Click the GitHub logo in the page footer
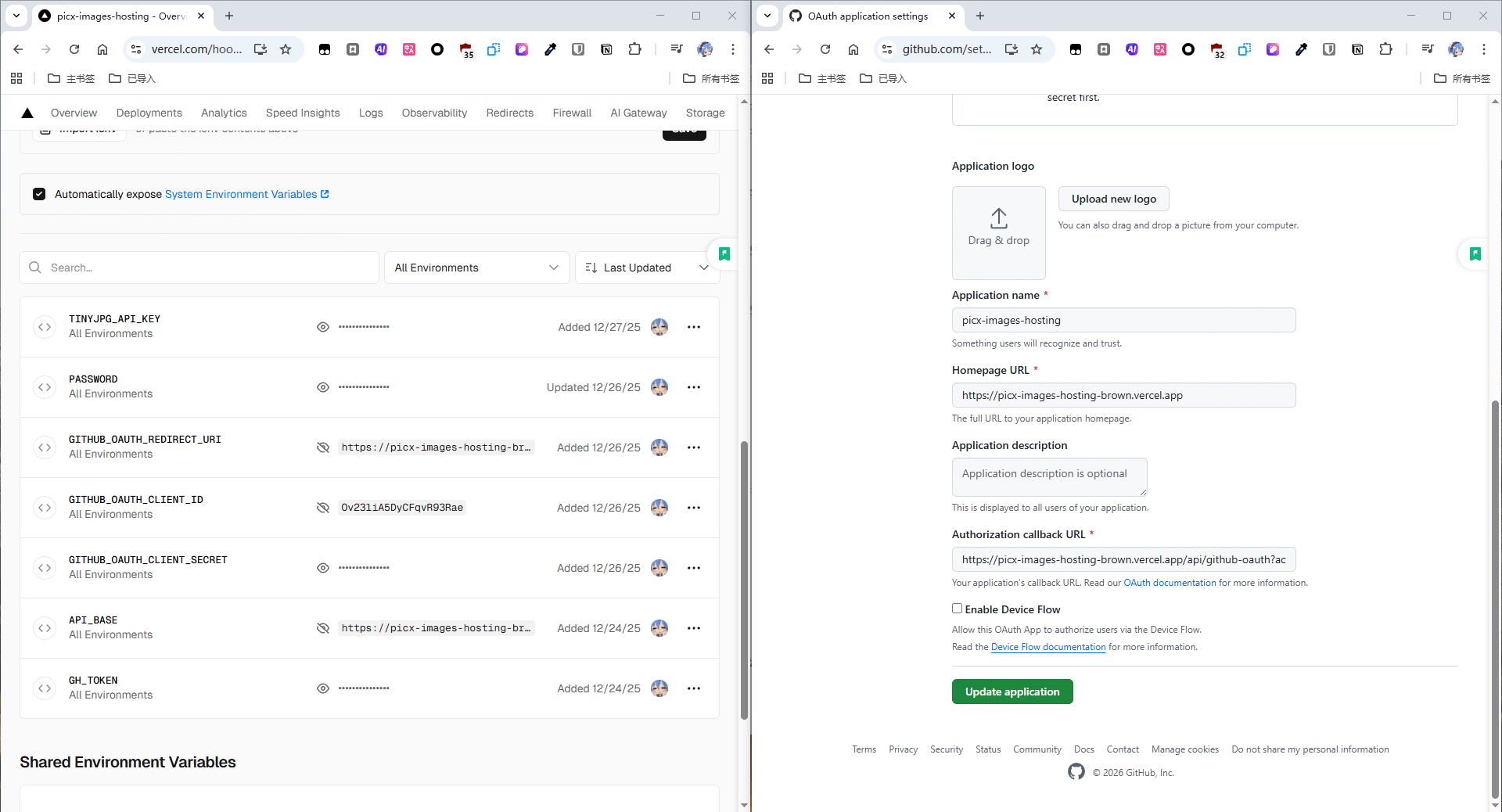This screenshot has width=1502, height=812. click(1076, 772)
